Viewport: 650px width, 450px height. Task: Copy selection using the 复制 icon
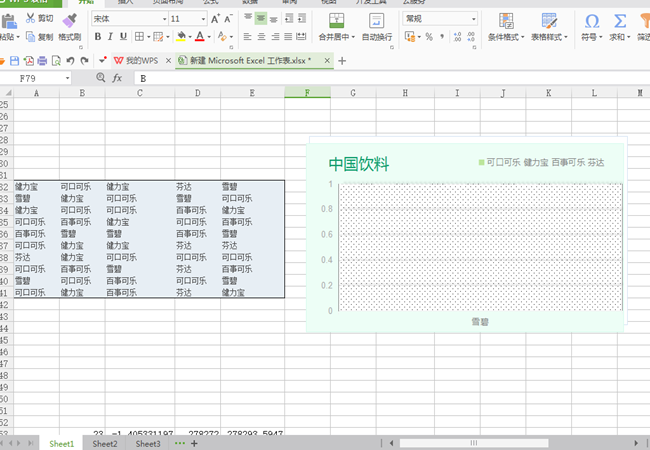(x=30, y=37)
